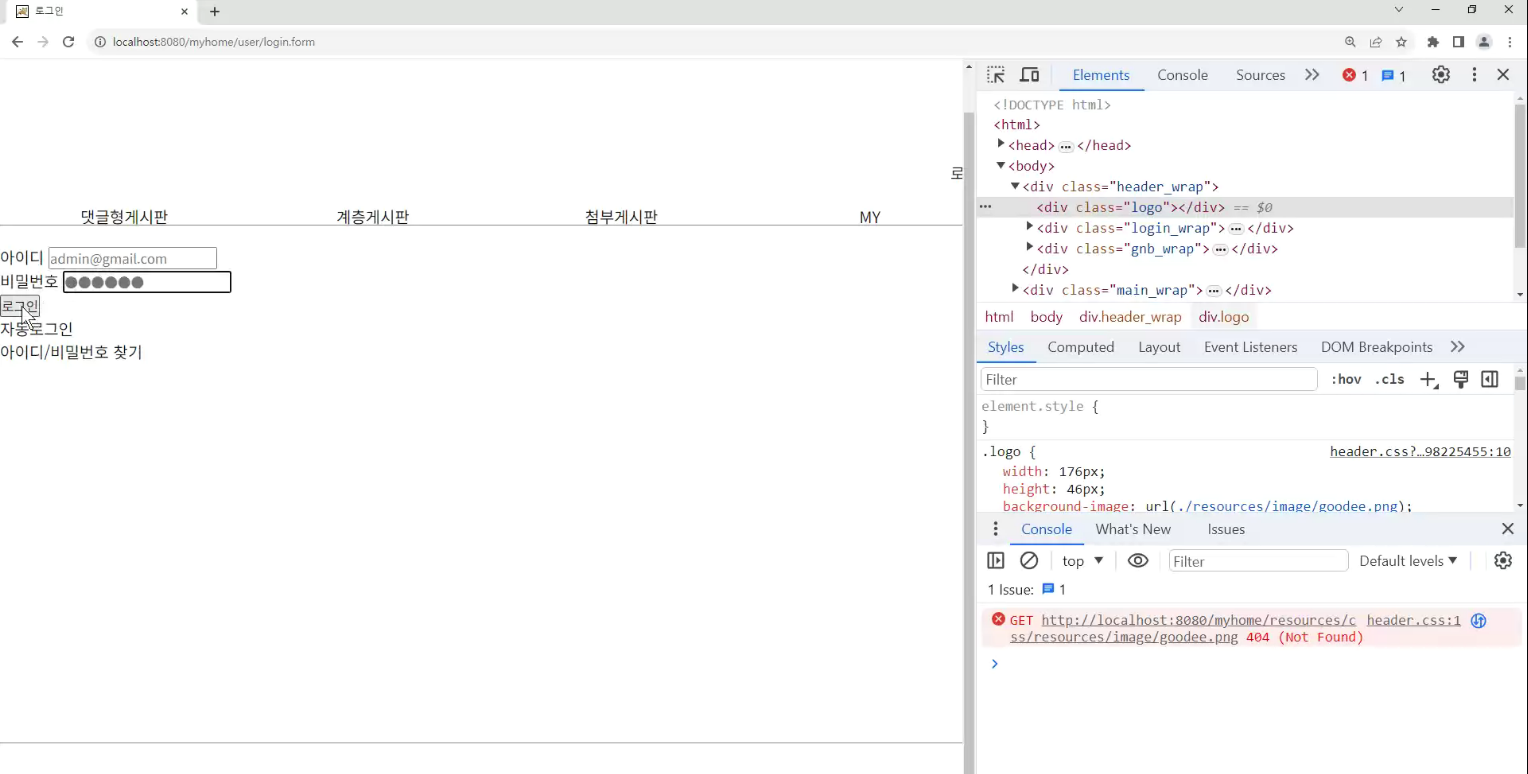Show more style pane tabs chevron

[1457, 347]
